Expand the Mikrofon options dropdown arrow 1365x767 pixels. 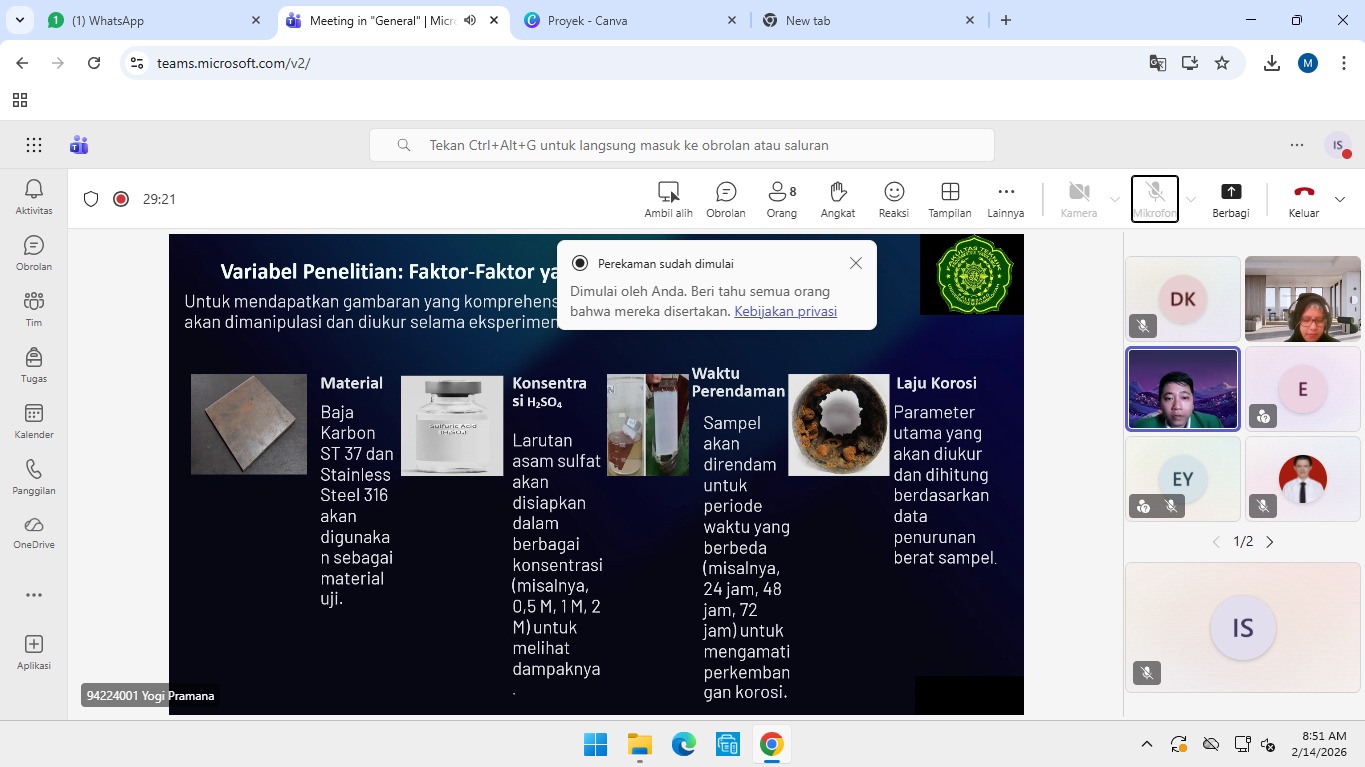tap(1190, 199)
